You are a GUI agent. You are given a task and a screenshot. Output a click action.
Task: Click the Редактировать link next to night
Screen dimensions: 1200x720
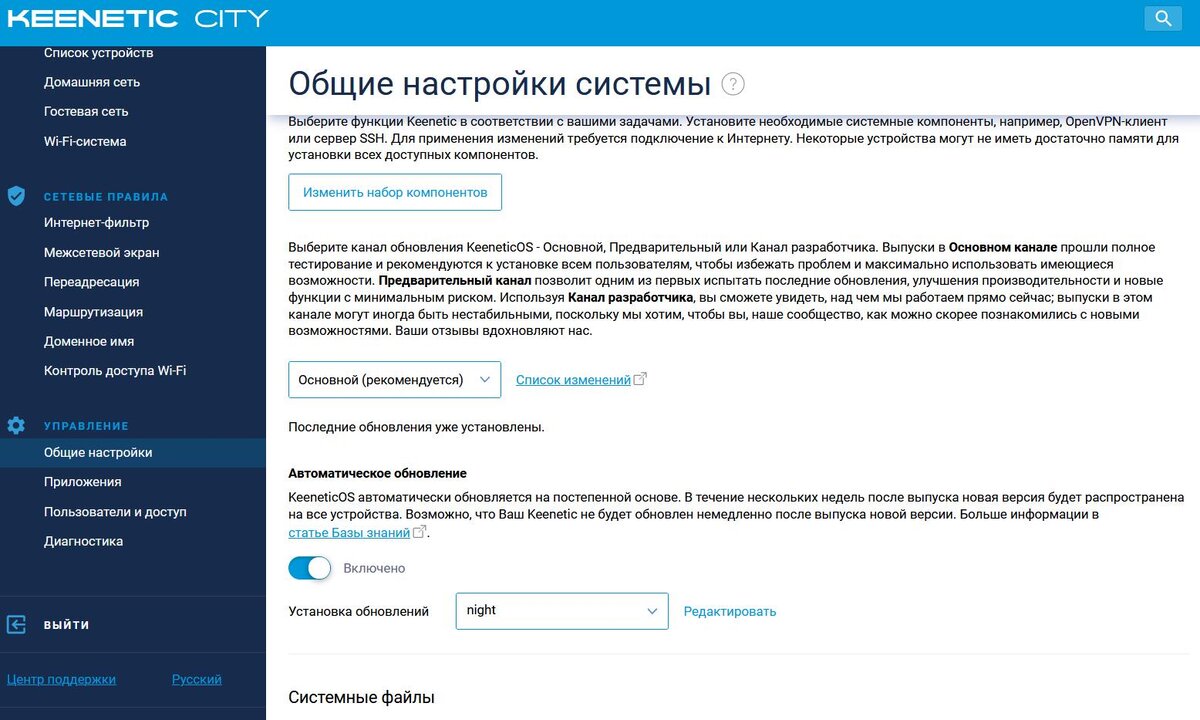[729, 611]
